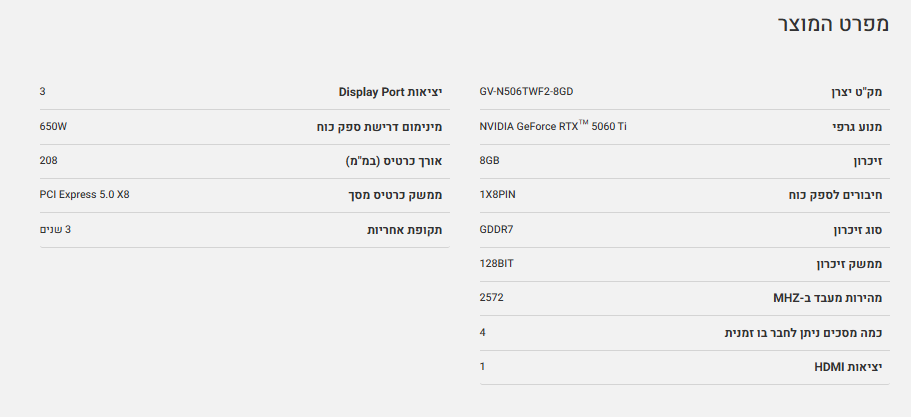This screenshot has height=417, width=911.
Task: Click the GDDR7 memory type value
Action: [496, 229]
